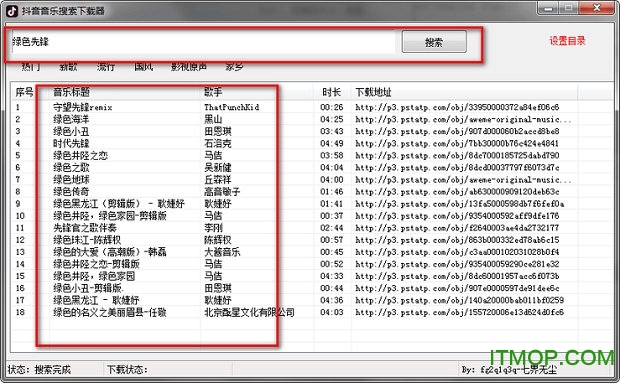
Task: Click the artist 李刚
Action: point(214,228)
